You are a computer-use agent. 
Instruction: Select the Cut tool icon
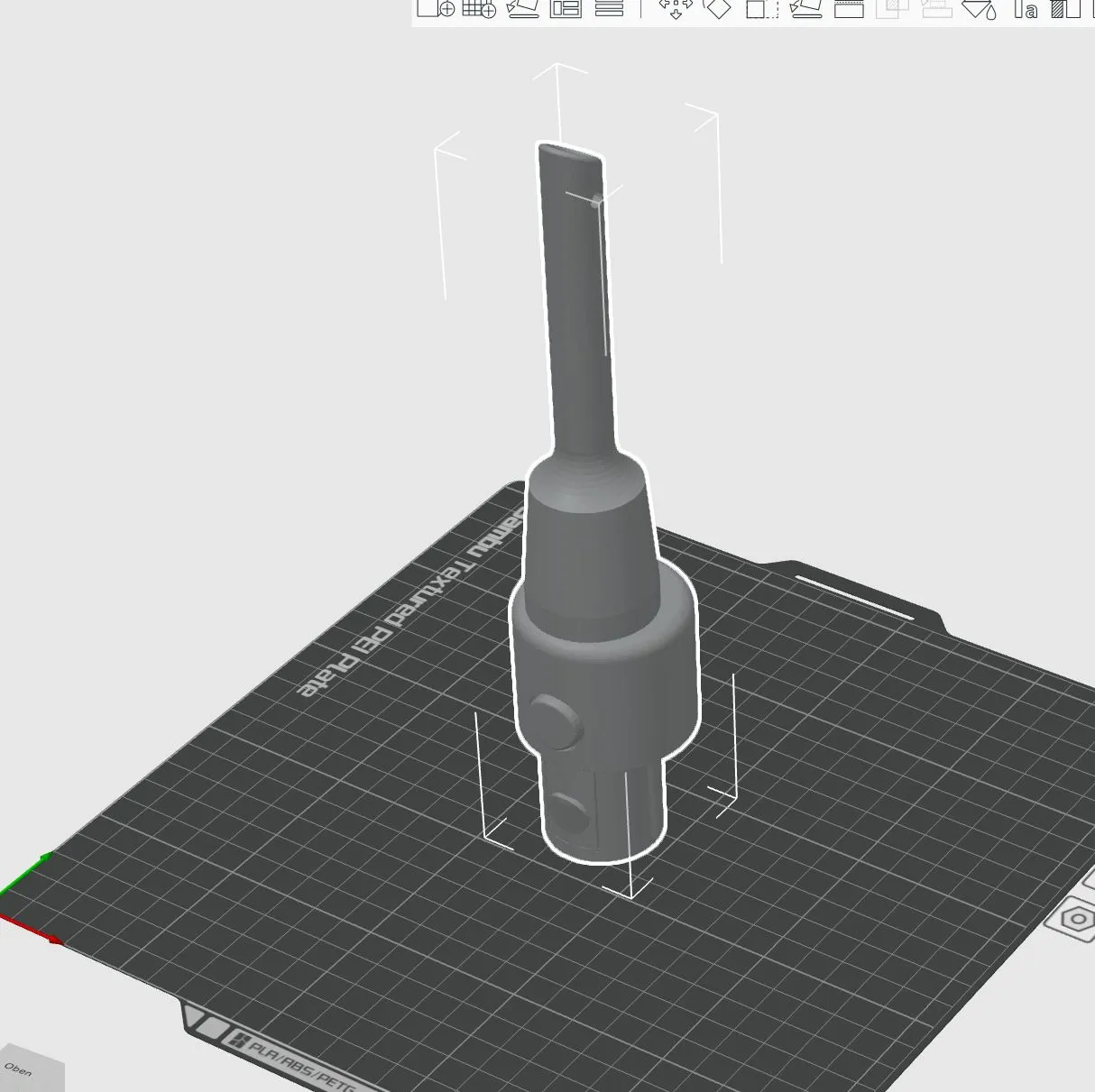coord(849,8)
